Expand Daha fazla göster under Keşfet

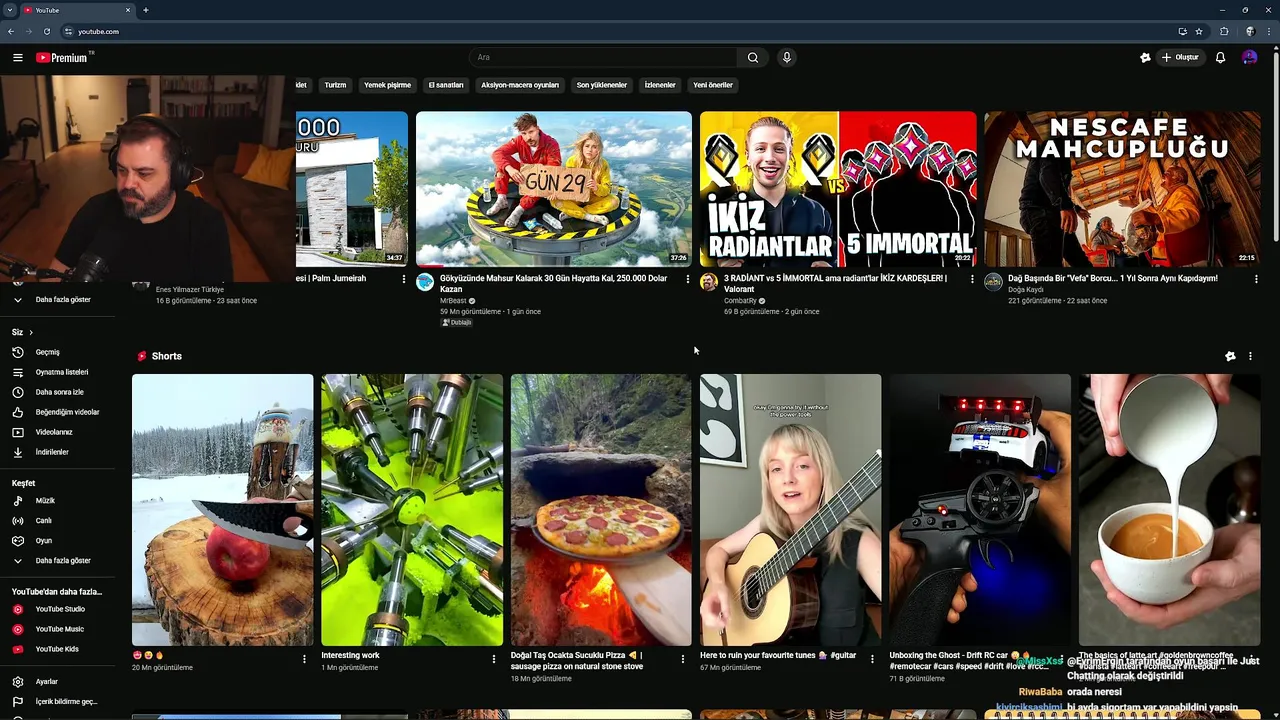[58, 561]
